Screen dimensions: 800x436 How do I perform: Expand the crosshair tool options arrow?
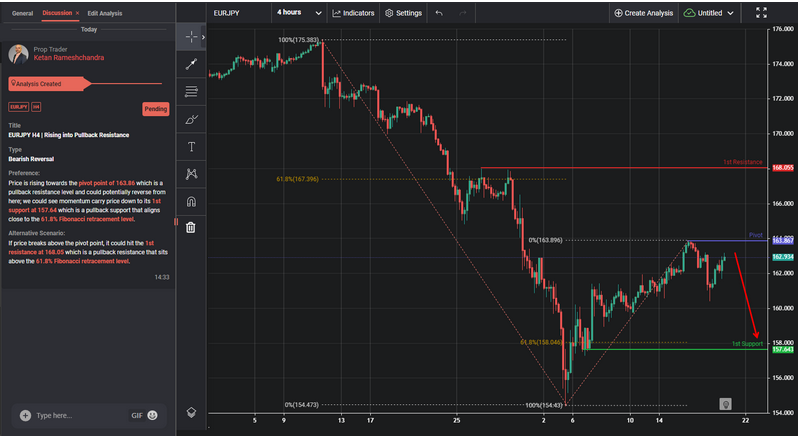tap(203, 37)
